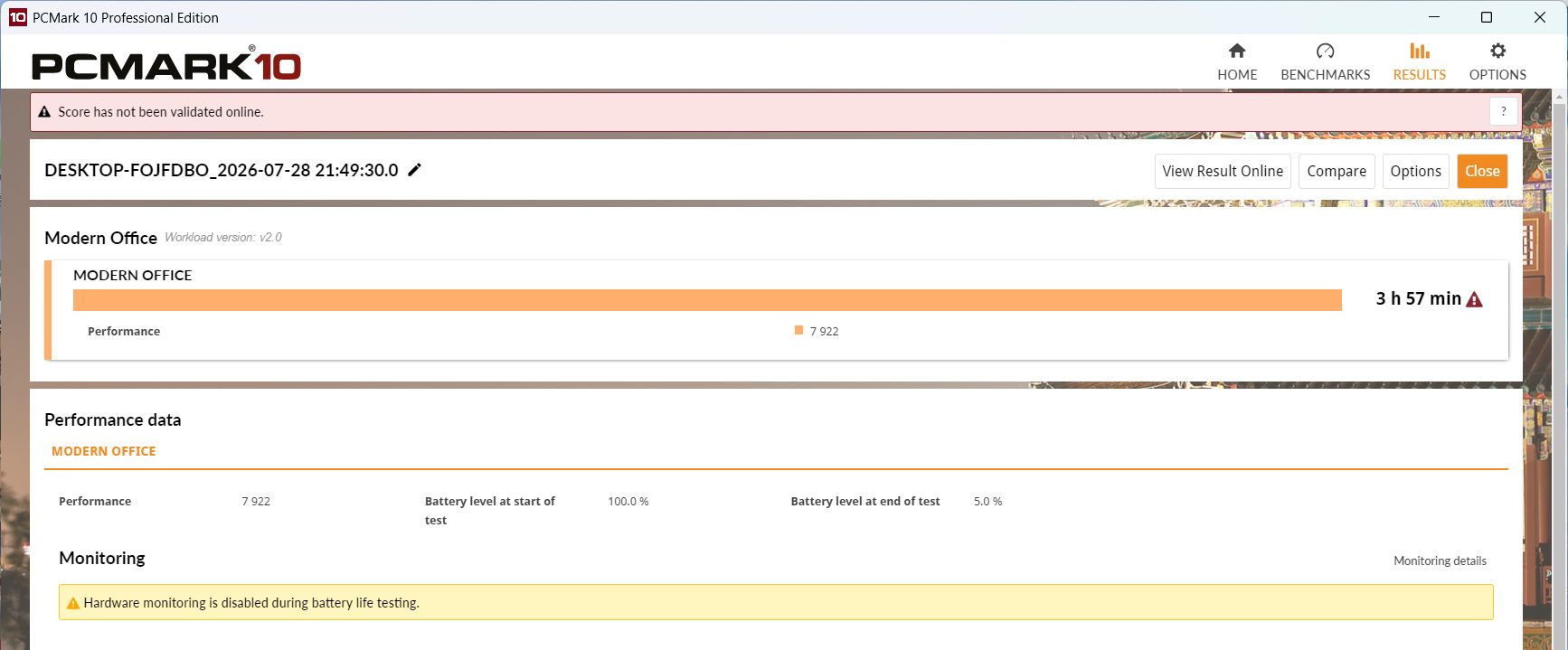
Task: Click the orange performance legend square
Action: [x=798, y=330]
